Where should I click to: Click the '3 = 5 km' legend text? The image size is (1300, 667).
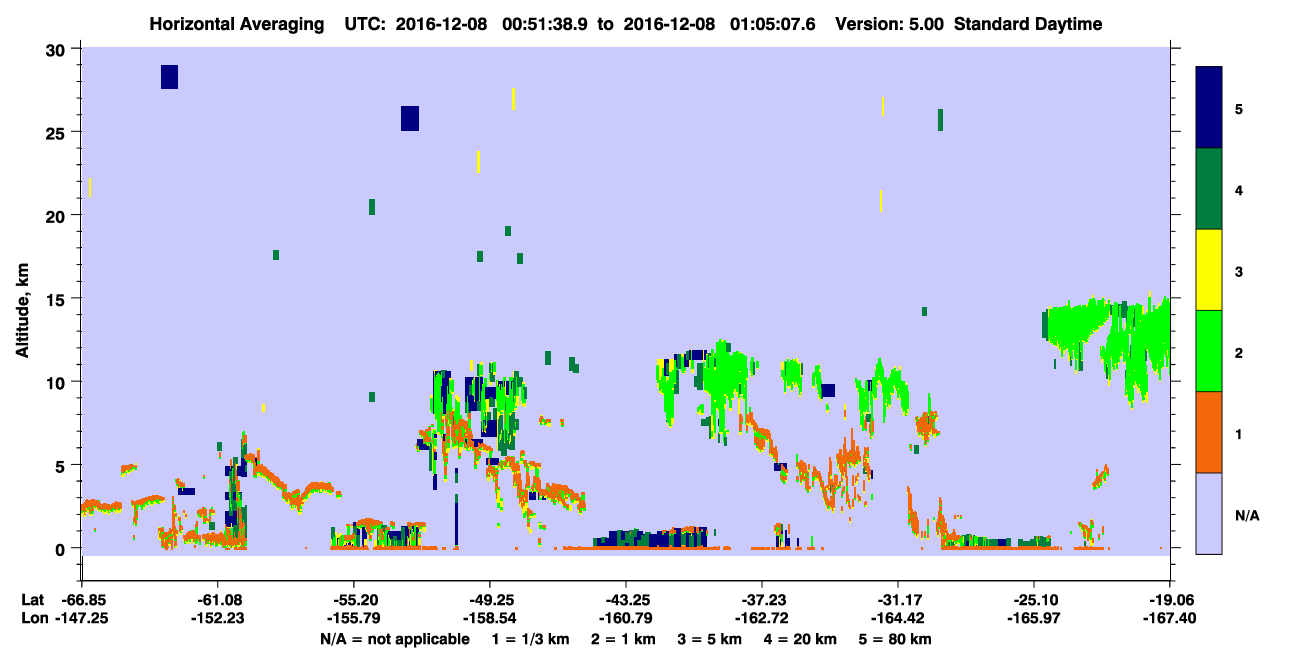coord(711,639)
